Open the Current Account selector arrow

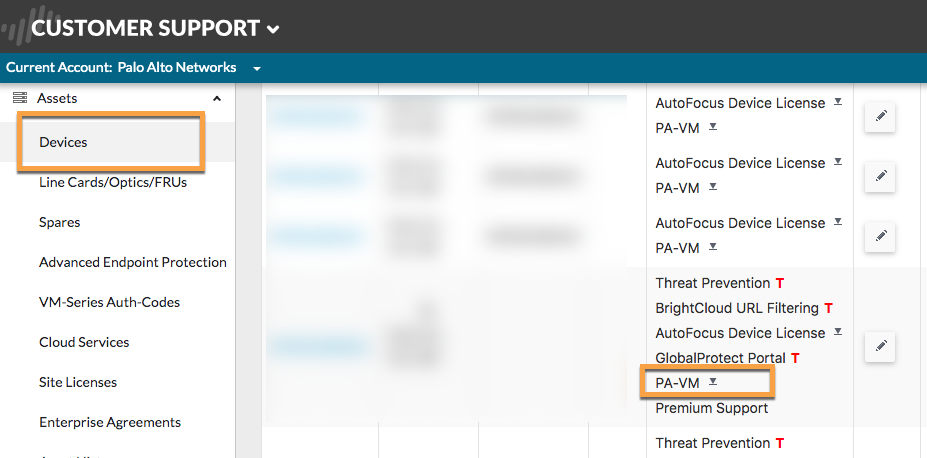(257, 69)
